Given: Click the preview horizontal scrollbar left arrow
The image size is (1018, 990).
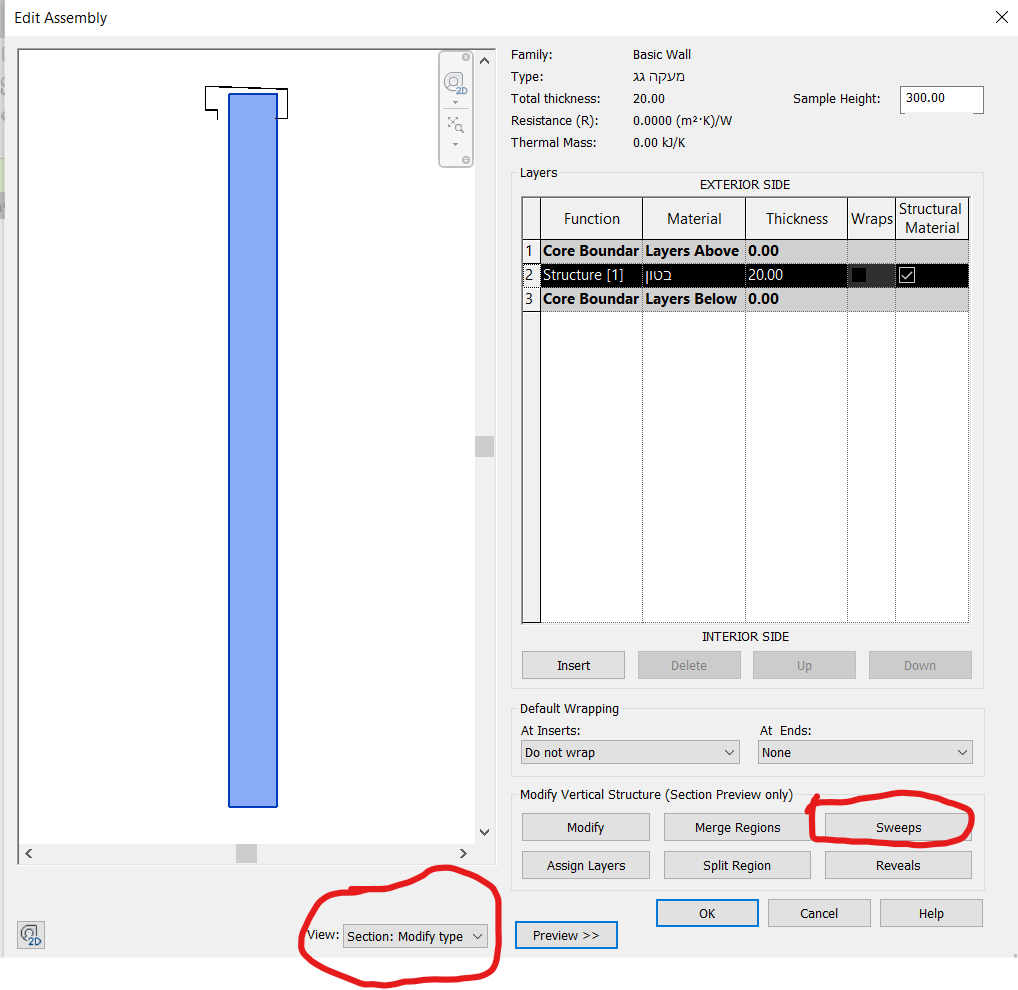Looking at the screenshot, I should coord(29,853).
